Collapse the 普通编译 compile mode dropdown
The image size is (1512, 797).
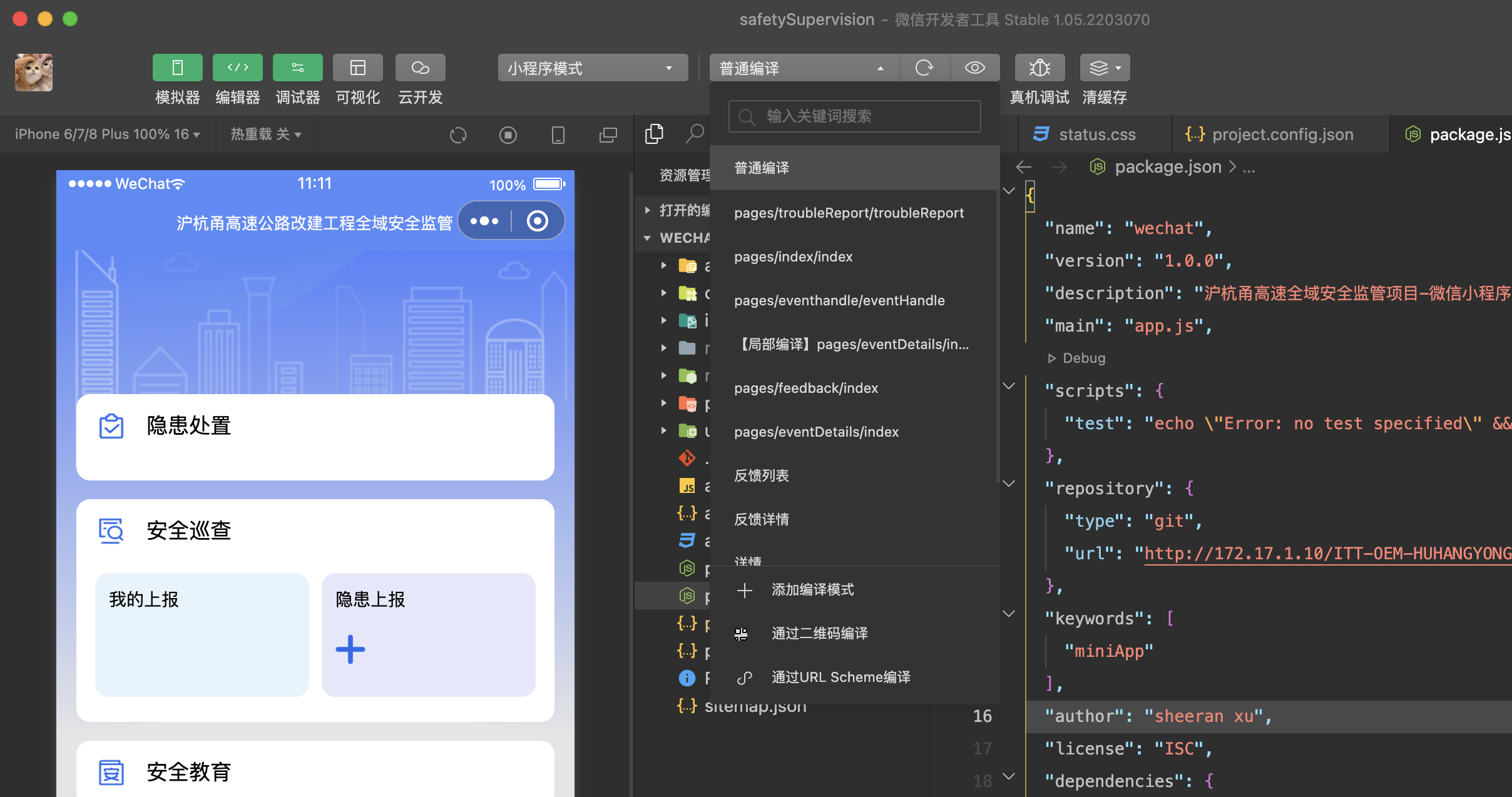click(804, 68)
